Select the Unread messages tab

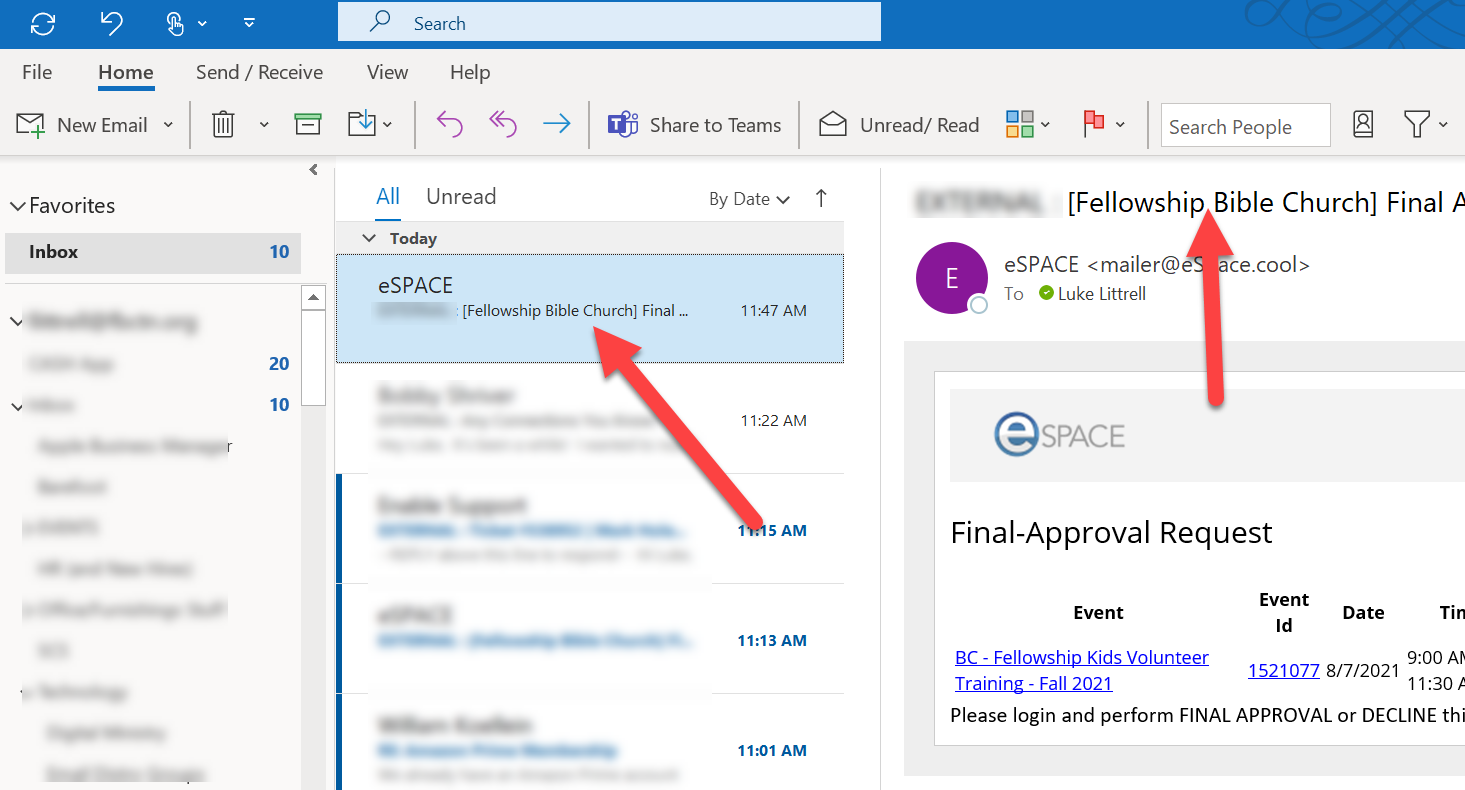461,197
